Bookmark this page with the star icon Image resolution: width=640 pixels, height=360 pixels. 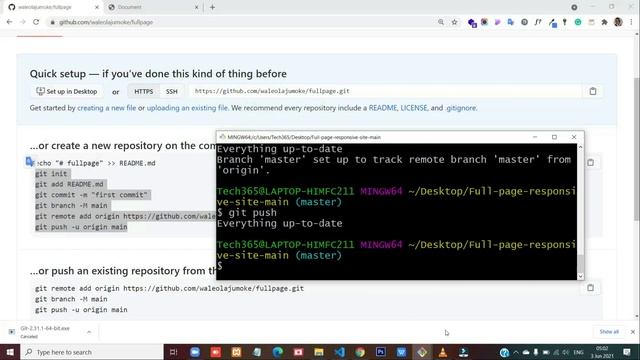(454, 22)
